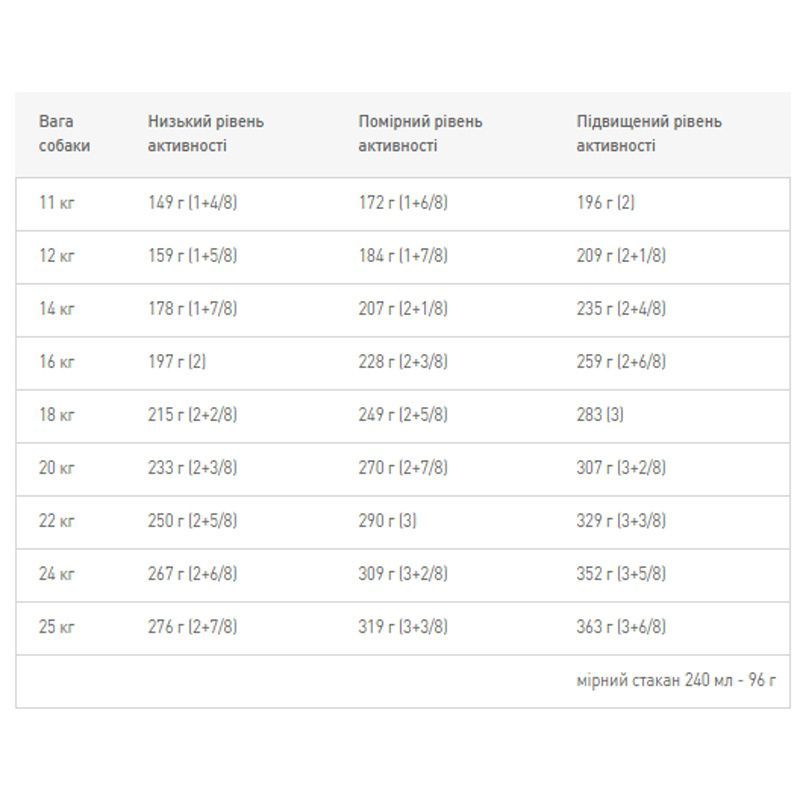
Task: Click the 'Низький рівень активності' header
Action: coord(206,134)
